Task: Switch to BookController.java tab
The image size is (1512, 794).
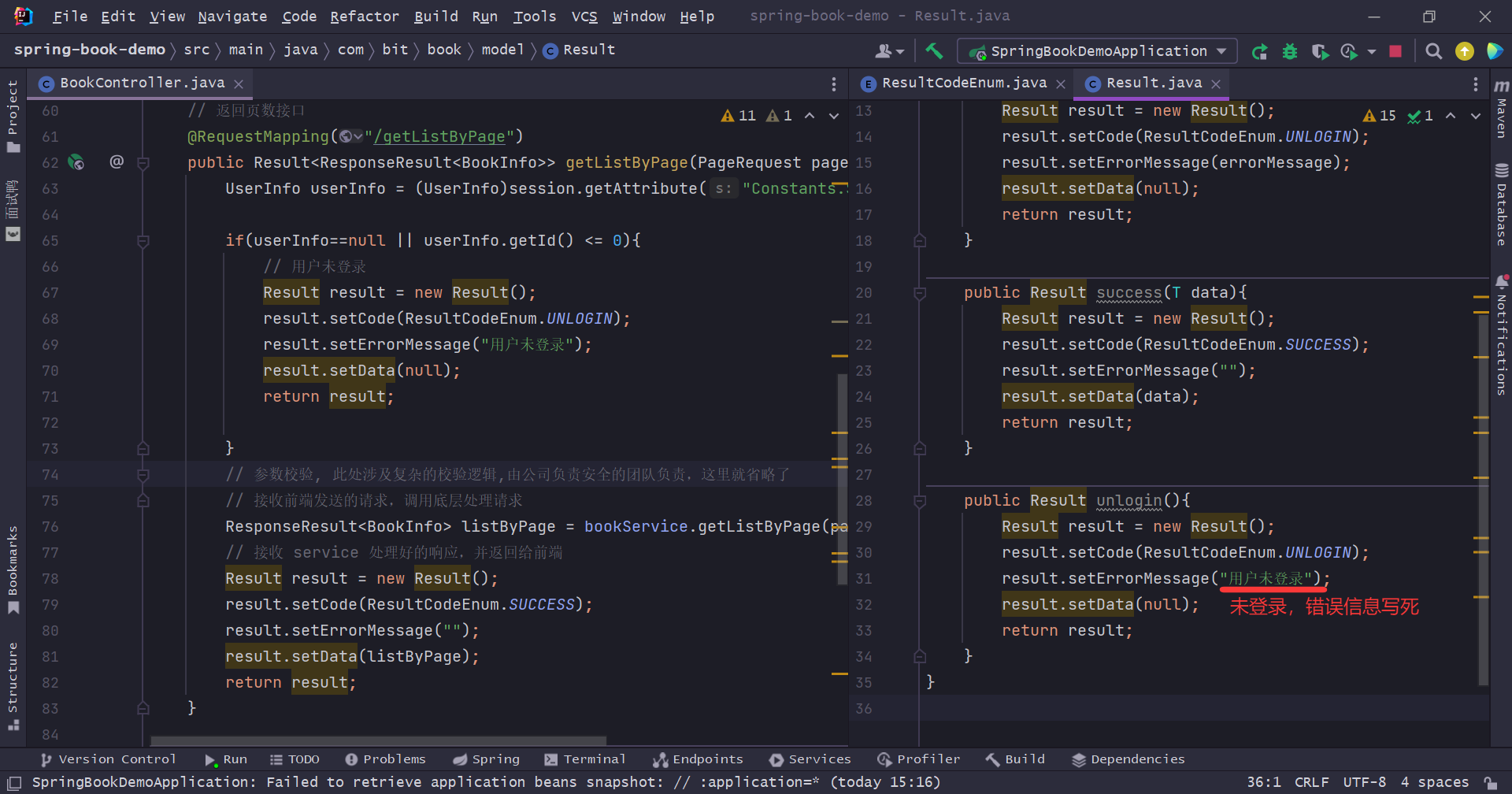Action: click(x=142, y=83)
